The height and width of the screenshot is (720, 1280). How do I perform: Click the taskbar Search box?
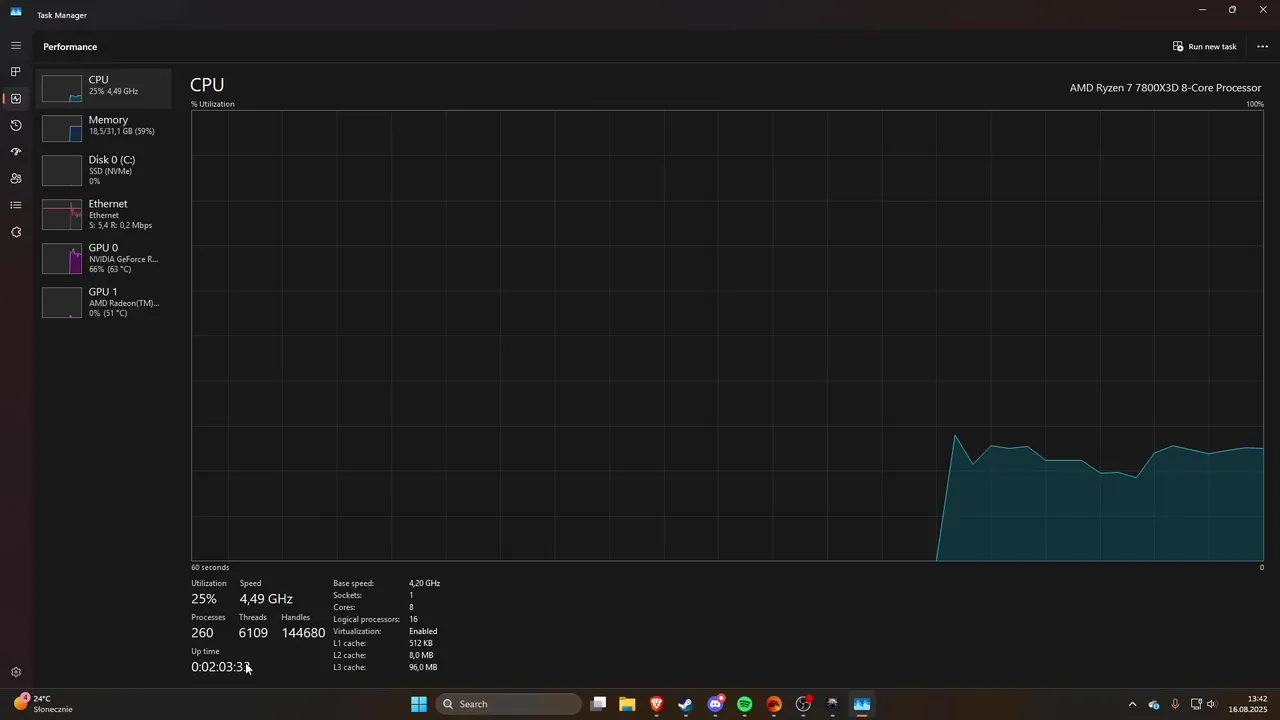[x=509, y=704]
